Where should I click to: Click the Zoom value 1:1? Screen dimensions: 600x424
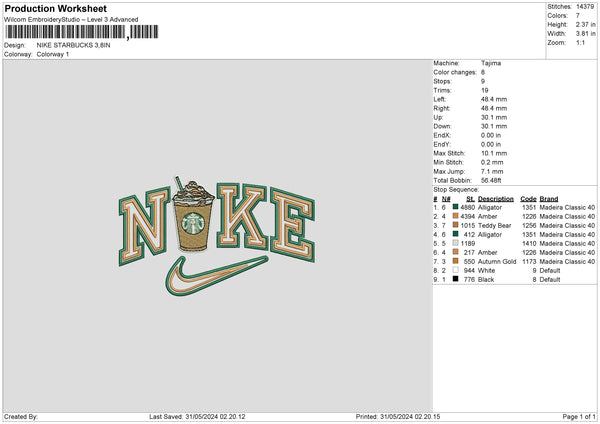coord(580,42)
